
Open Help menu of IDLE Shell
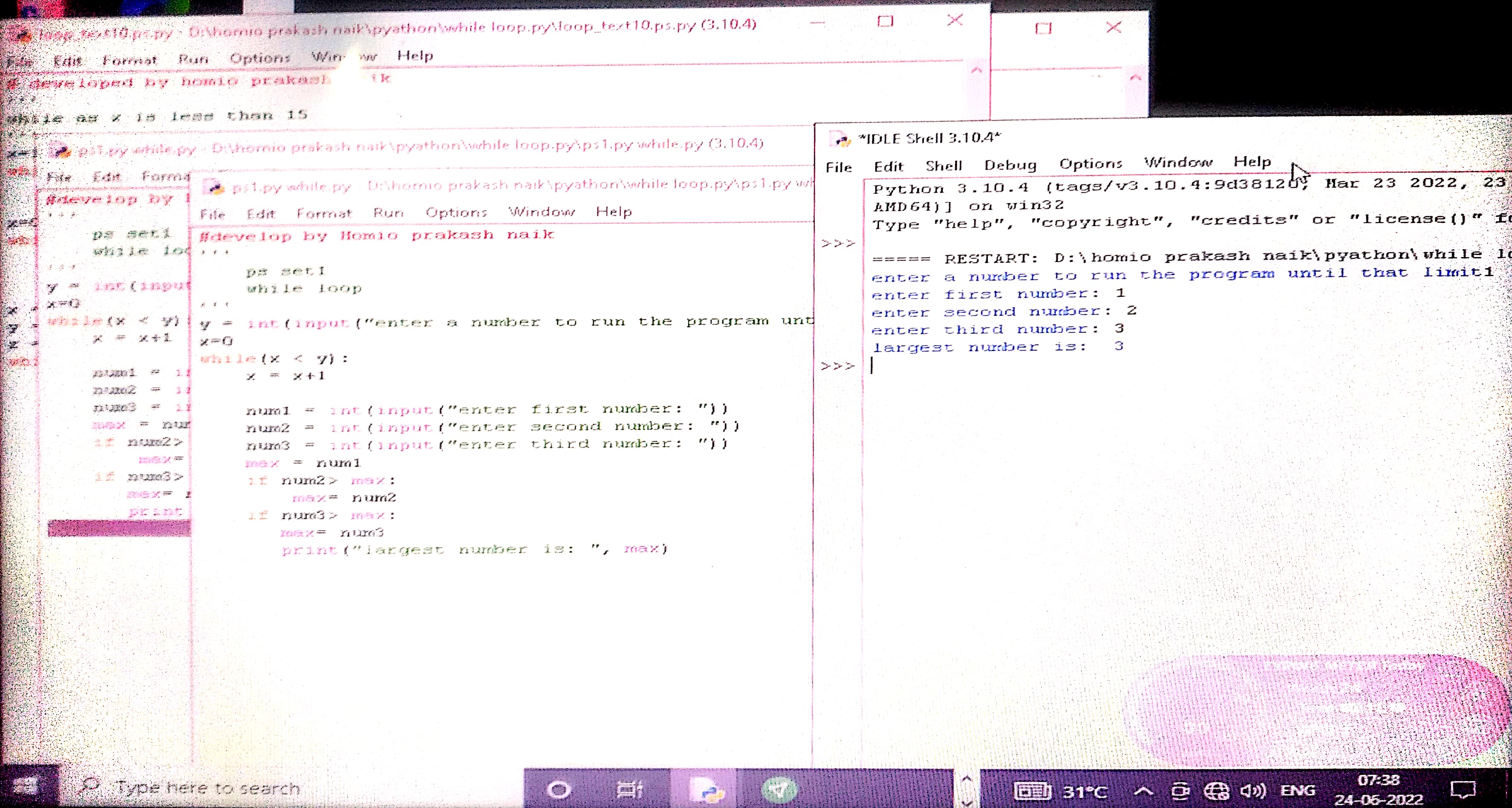point(1252,162)
